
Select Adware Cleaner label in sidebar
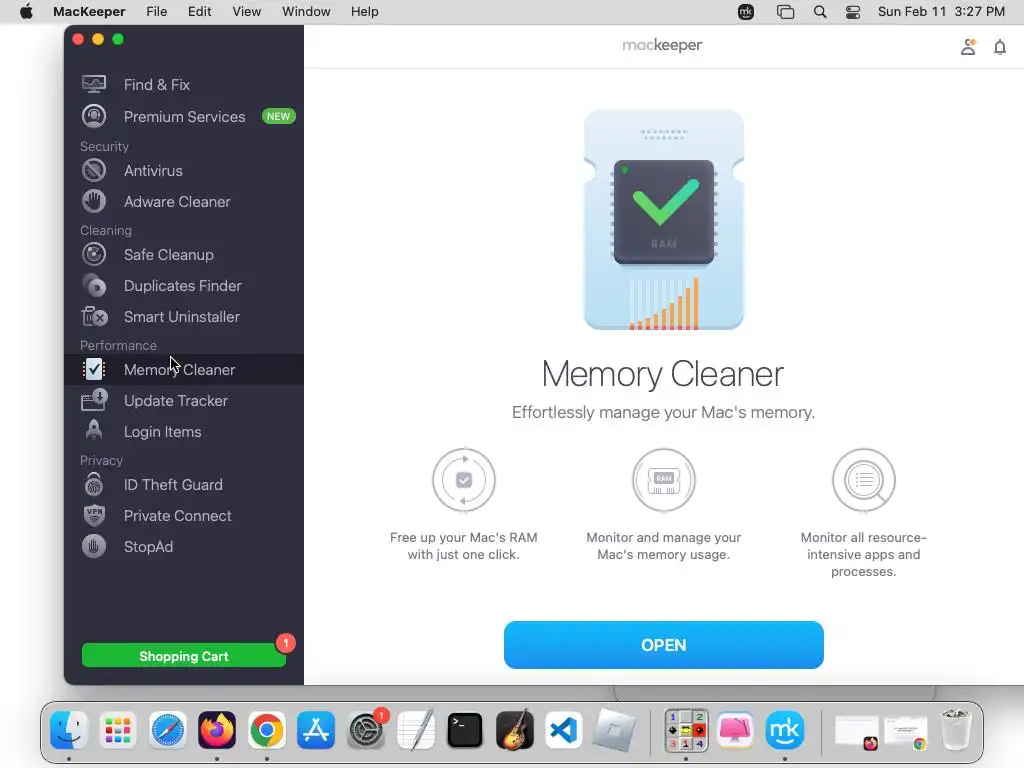click(177, 201)
